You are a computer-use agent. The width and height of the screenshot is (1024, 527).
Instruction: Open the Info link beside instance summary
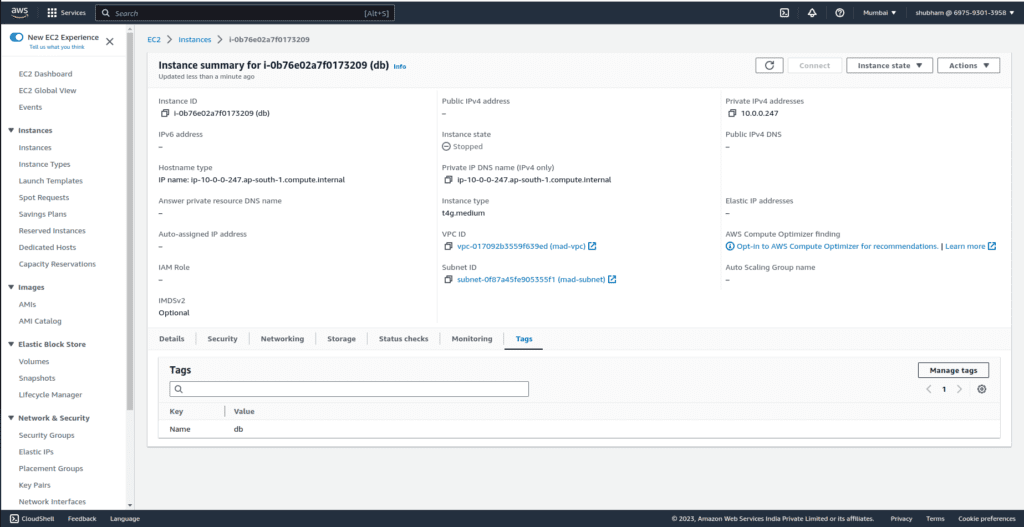click(400, 67)
